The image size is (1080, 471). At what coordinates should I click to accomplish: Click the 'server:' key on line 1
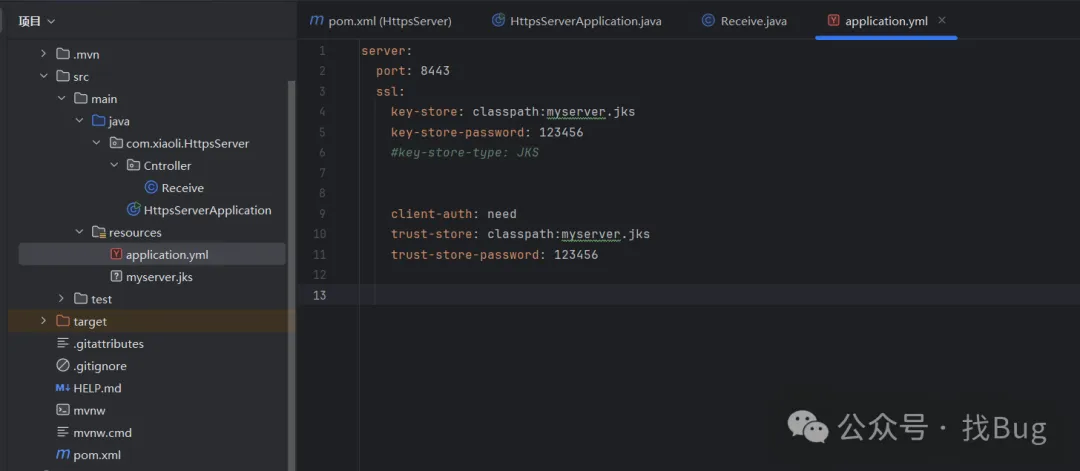(x=386, y=50)
